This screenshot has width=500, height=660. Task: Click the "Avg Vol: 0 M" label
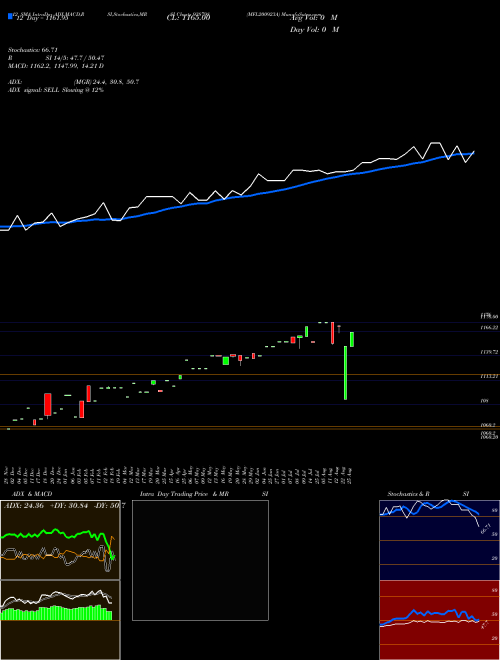314,18
